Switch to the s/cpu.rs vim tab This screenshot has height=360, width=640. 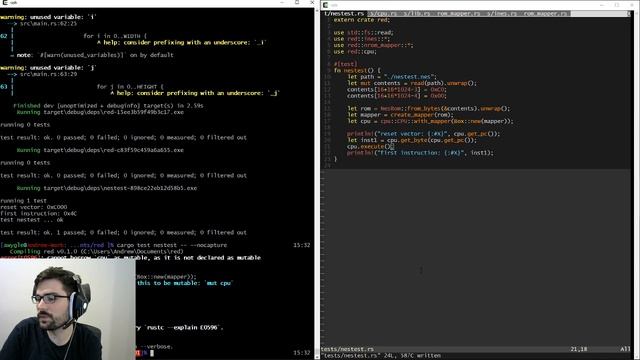tap(382, 13)
